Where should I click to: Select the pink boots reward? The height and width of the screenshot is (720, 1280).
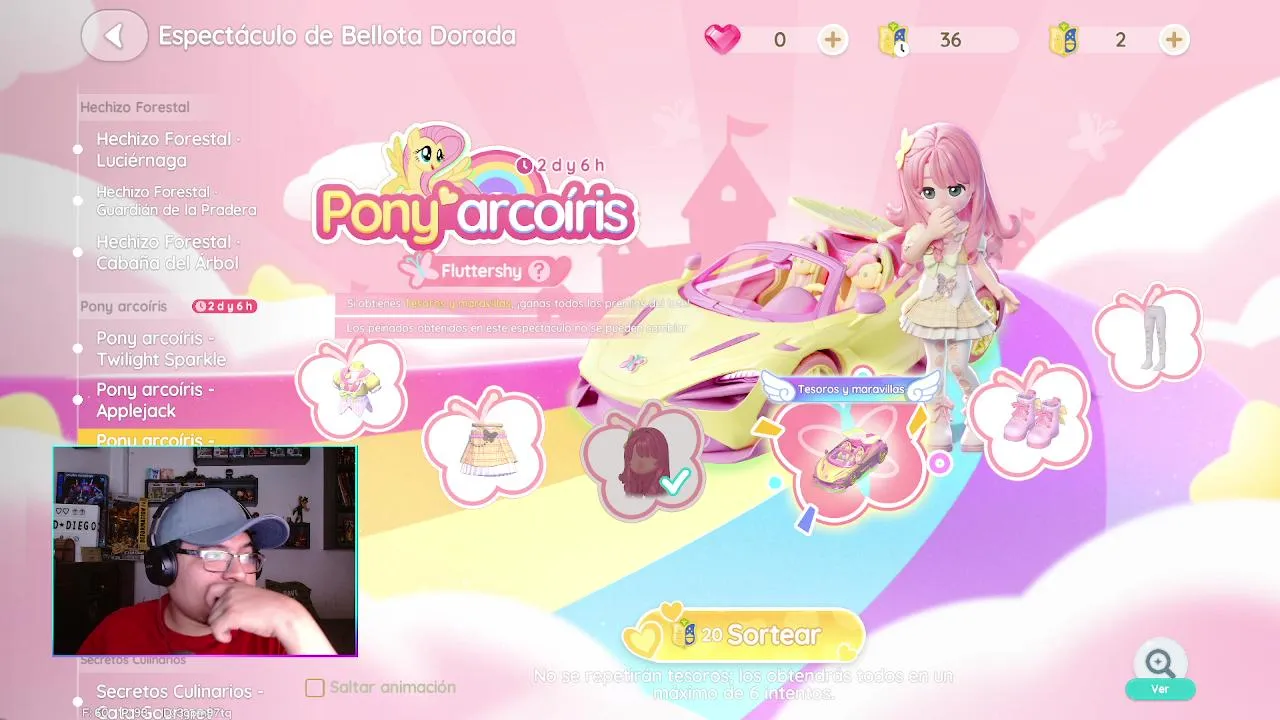click(x=1029, y=419)
